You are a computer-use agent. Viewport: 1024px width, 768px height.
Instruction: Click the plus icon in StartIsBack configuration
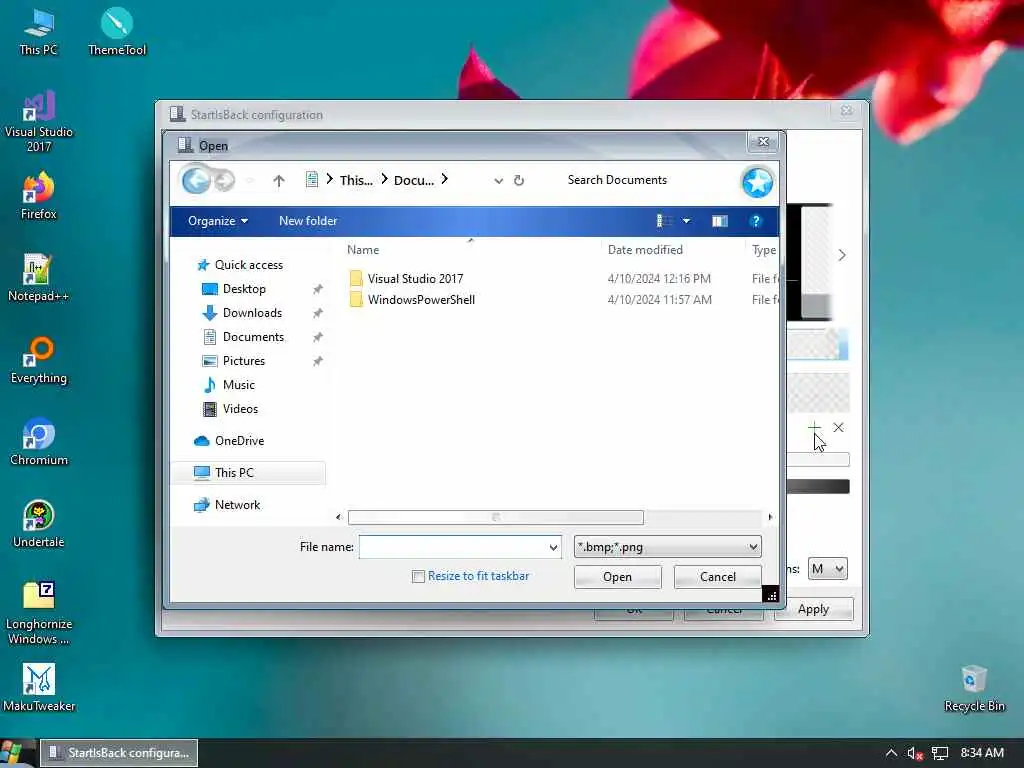(x=814, y=428)
